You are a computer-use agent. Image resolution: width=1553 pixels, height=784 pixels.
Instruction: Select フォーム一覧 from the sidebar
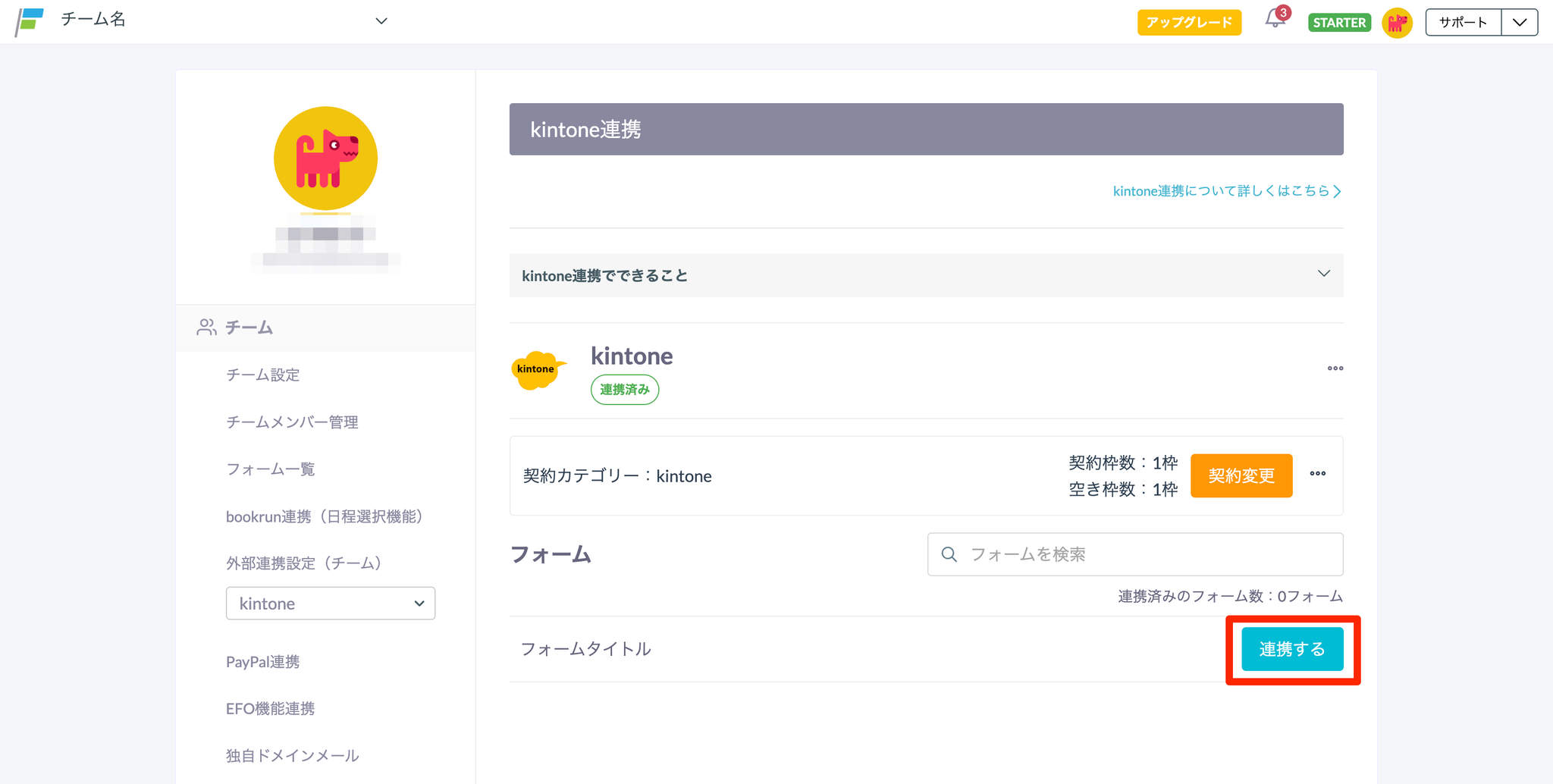(270, 469)
